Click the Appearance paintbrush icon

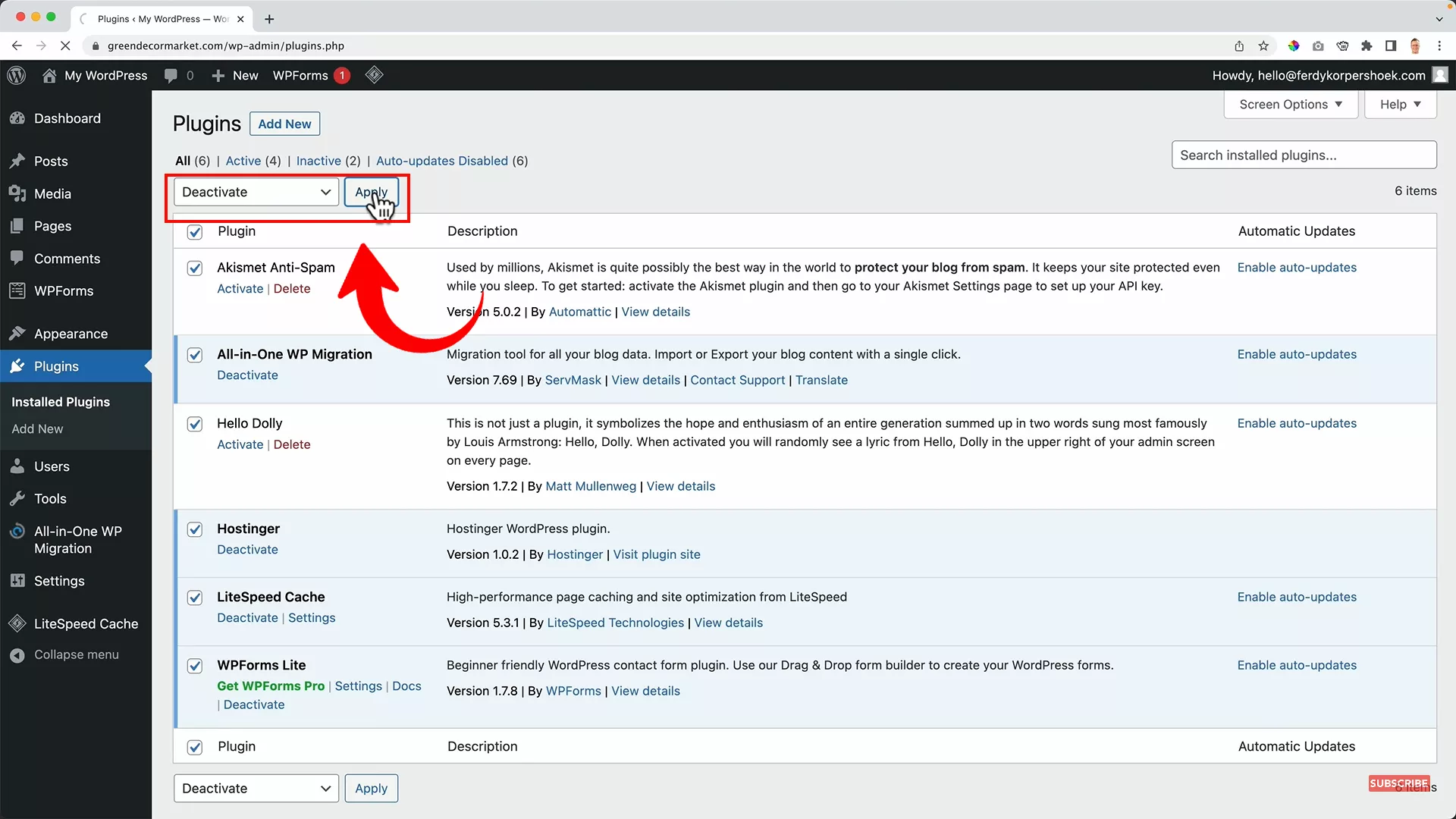point(17,334)
